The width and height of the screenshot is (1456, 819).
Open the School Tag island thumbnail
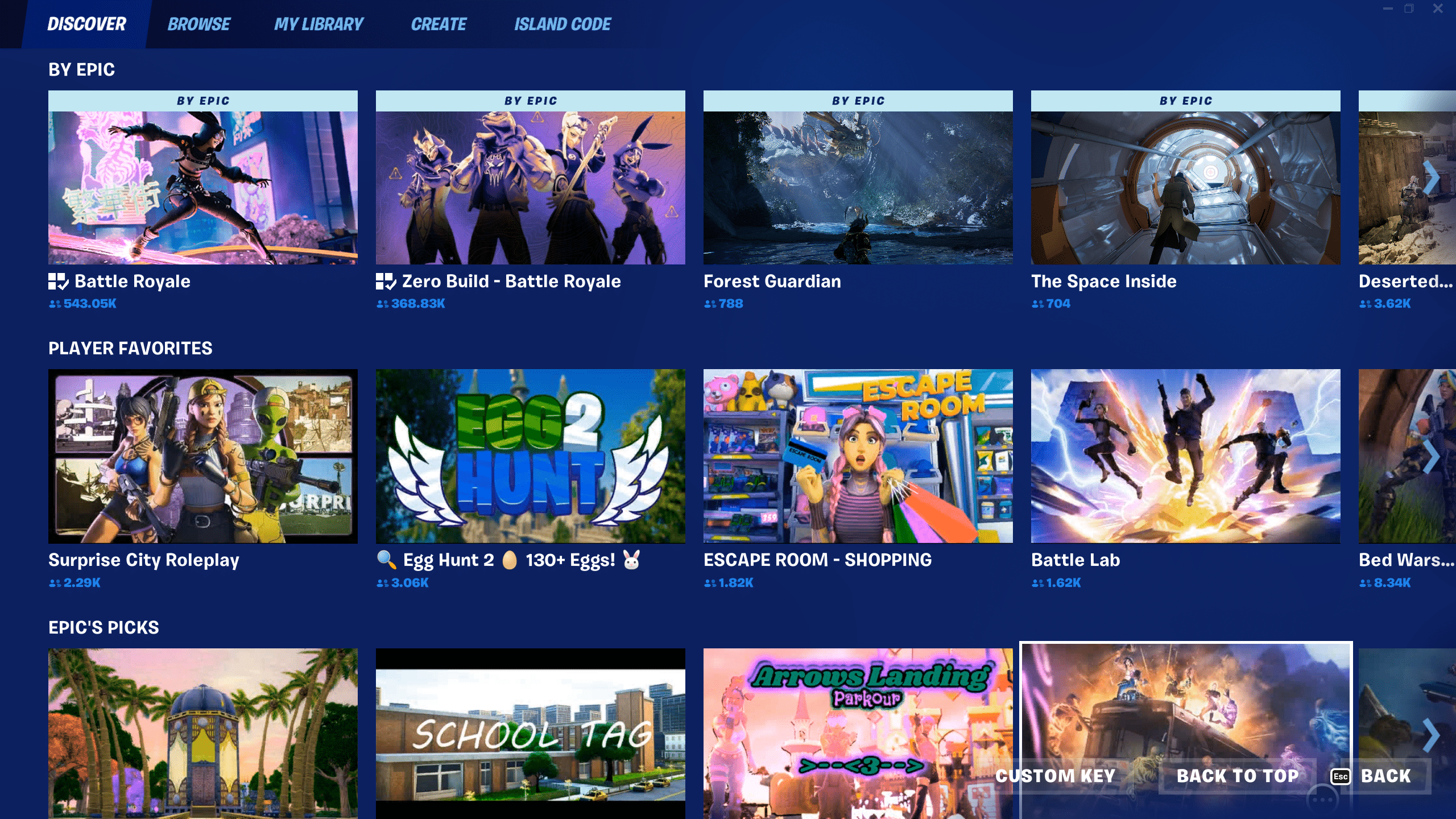point(531,734)
